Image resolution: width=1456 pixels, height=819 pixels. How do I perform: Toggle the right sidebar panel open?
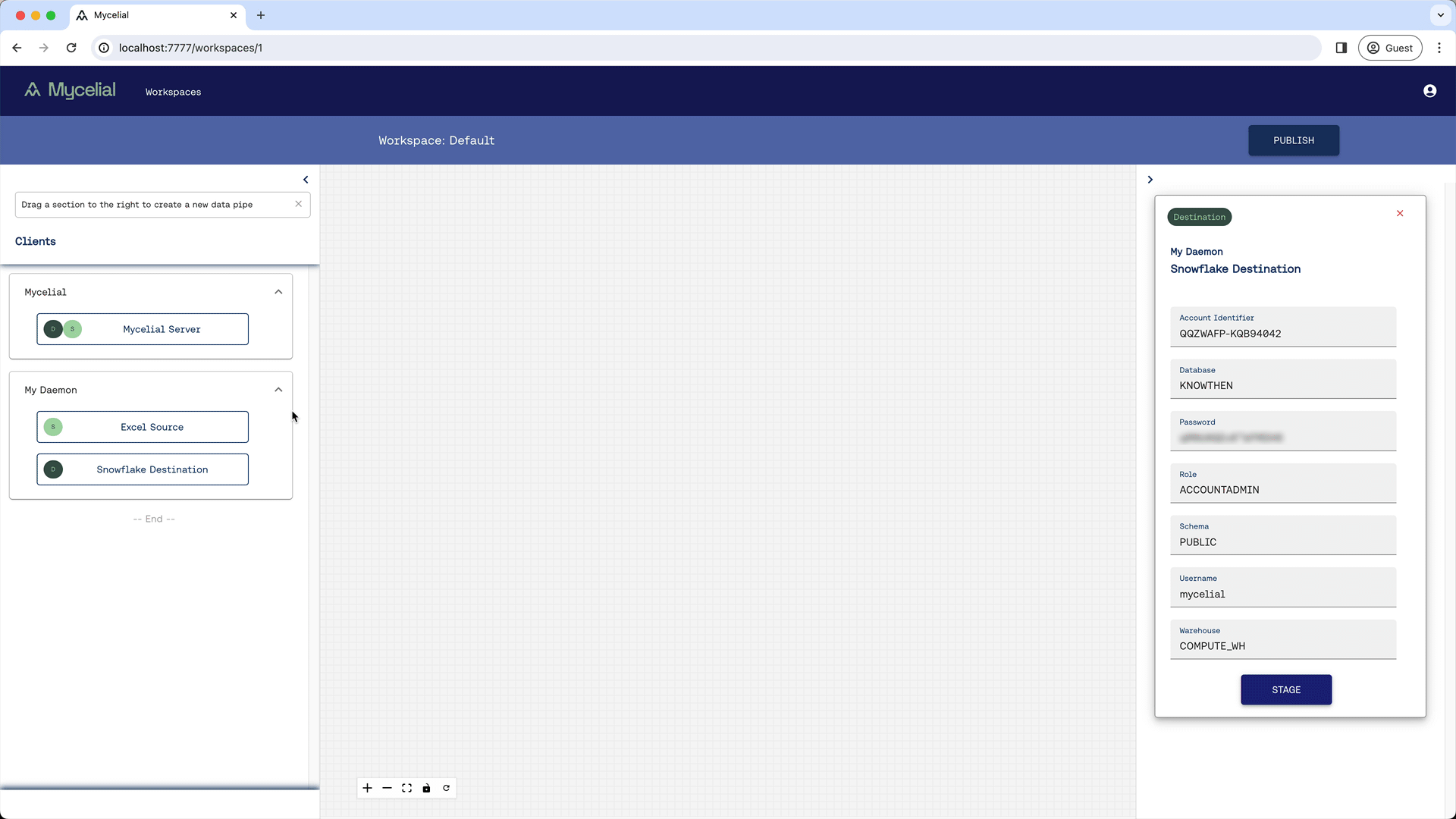click(1150, 179)
